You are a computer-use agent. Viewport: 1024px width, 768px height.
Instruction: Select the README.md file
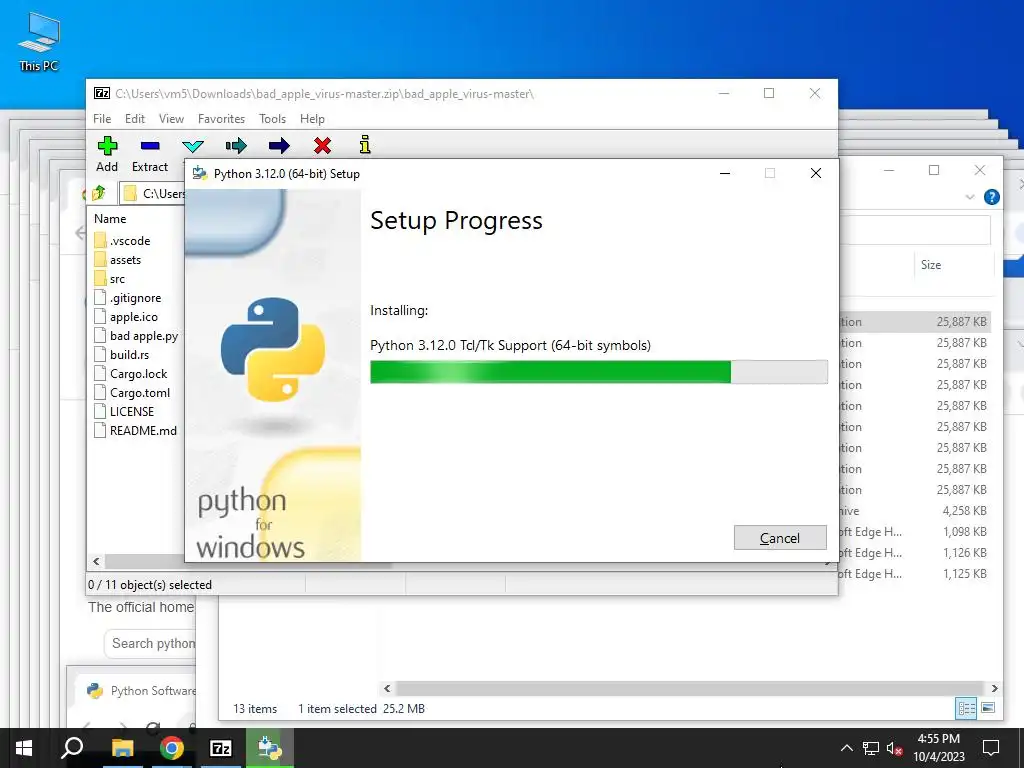143,430
